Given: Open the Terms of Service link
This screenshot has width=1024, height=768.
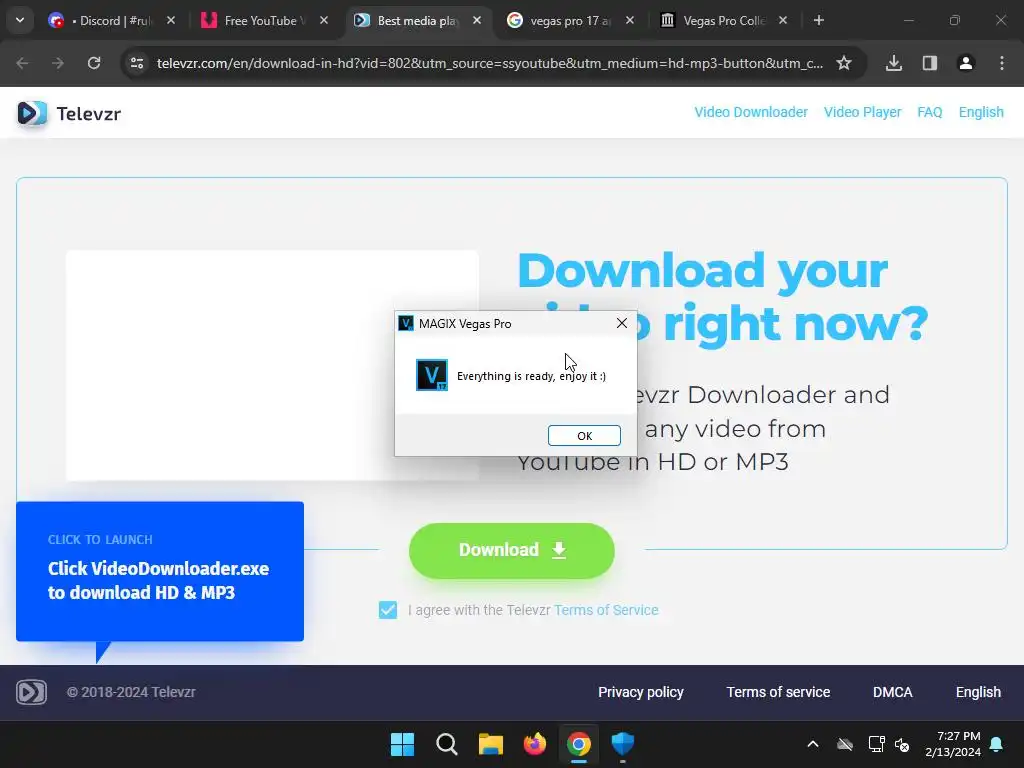Looking at the screenshot, I should (x=606, y=610).
